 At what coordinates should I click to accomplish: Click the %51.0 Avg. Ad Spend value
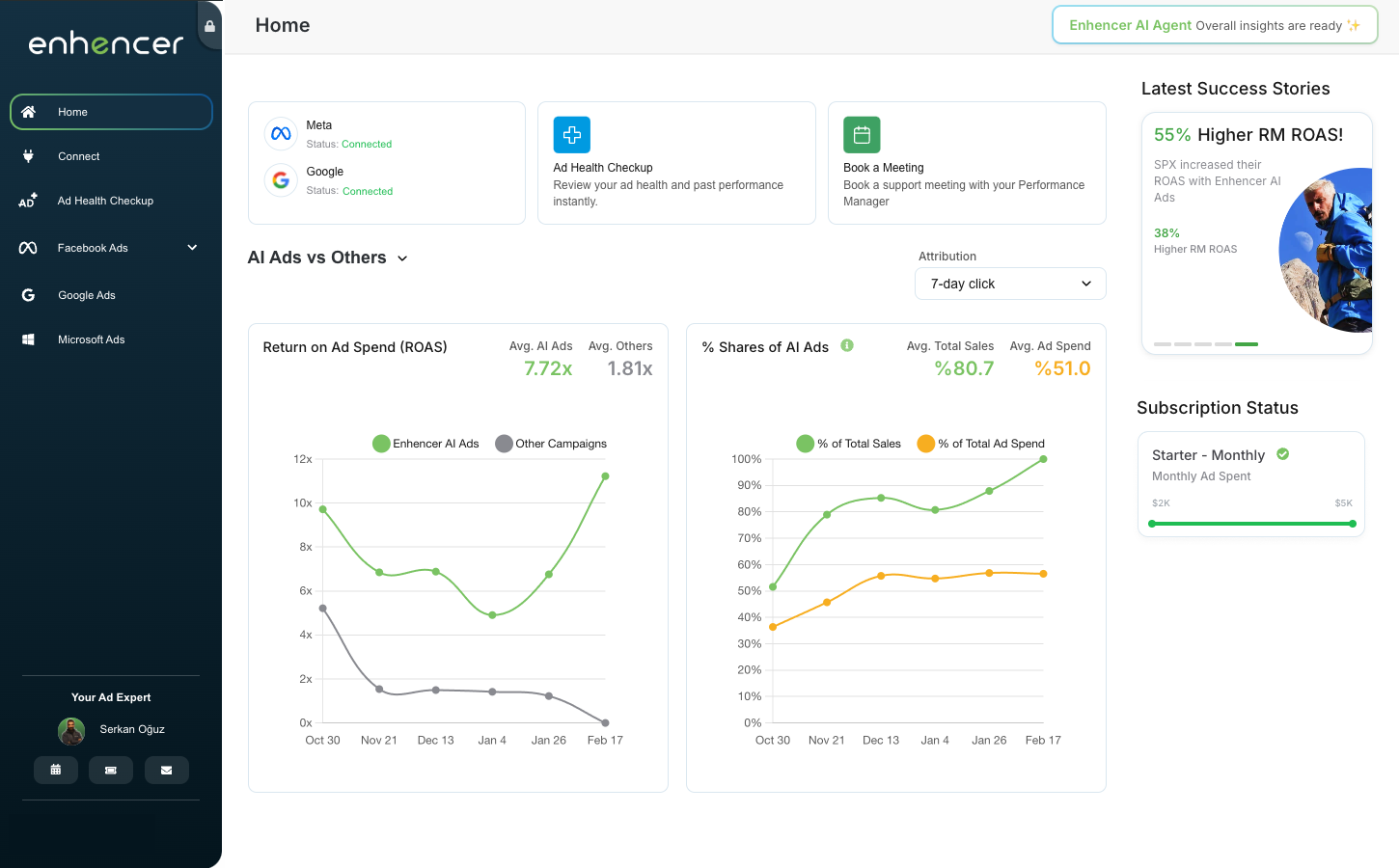click(x=1062, y=368)
